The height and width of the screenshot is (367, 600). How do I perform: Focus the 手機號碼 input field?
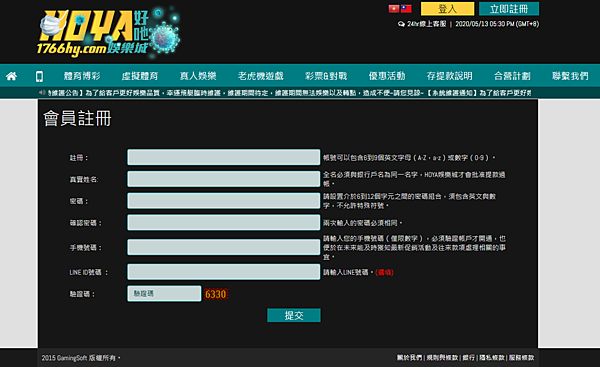click(x=224, y=247)
